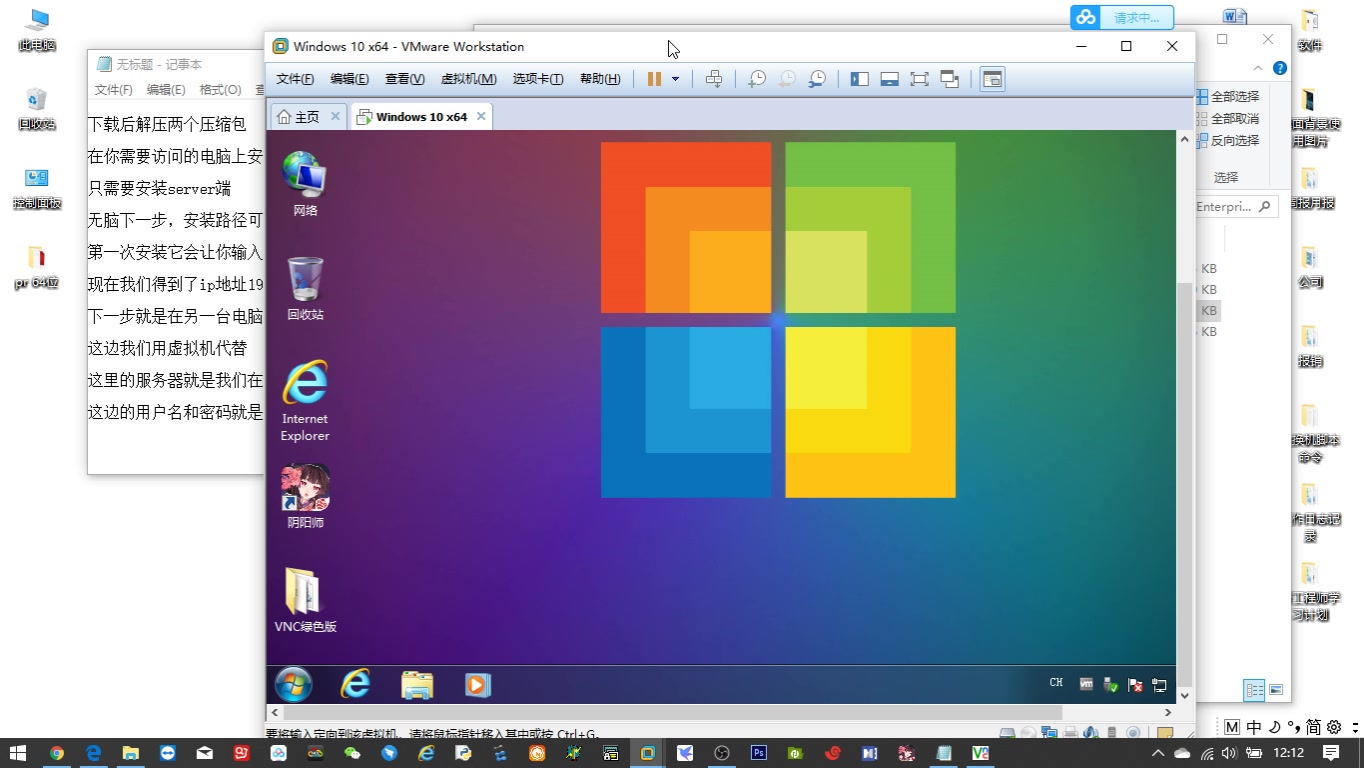
Task: Open the 帮助(H) menu in VMware
Action: [600, 79]
